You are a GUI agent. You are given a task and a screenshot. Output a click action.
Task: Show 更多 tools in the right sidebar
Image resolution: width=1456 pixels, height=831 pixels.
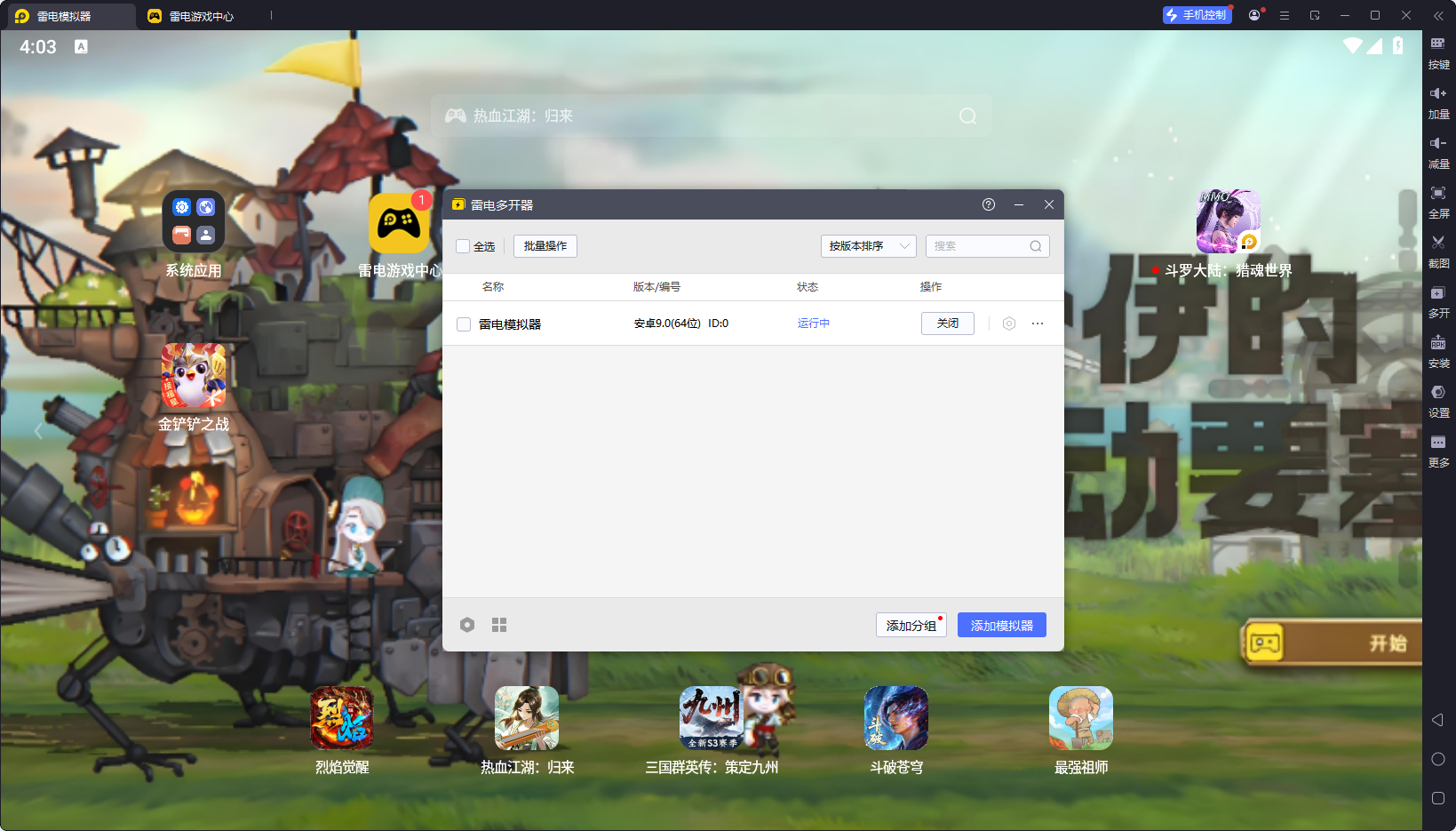[x=1438, y=451]
